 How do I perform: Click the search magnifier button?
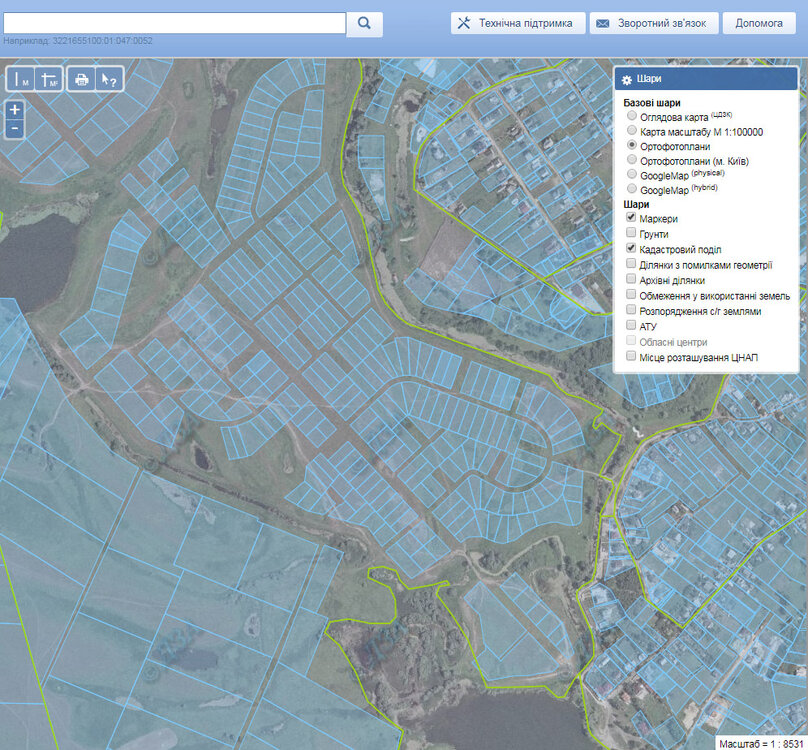365,23
